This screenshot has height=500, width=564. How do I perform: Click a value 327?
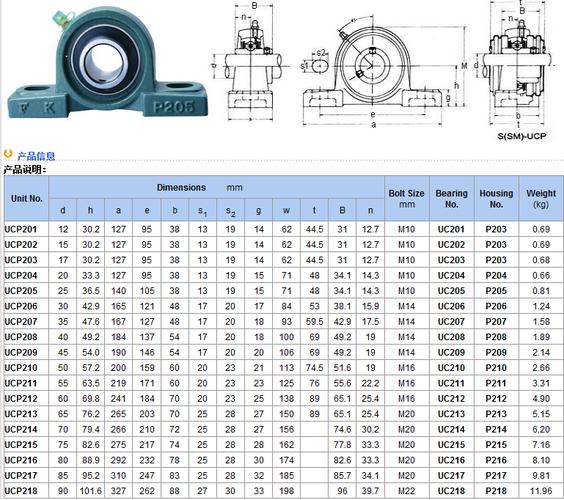(118, 491)
